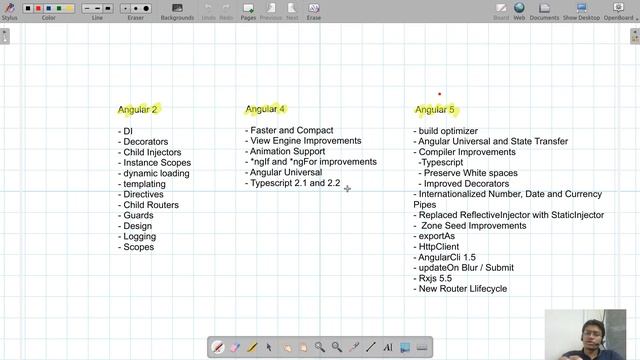Click '- updateOn Blur / Submit' line
Screen dimensions: 640x360
pyautogui.click(x=464, y=268)
